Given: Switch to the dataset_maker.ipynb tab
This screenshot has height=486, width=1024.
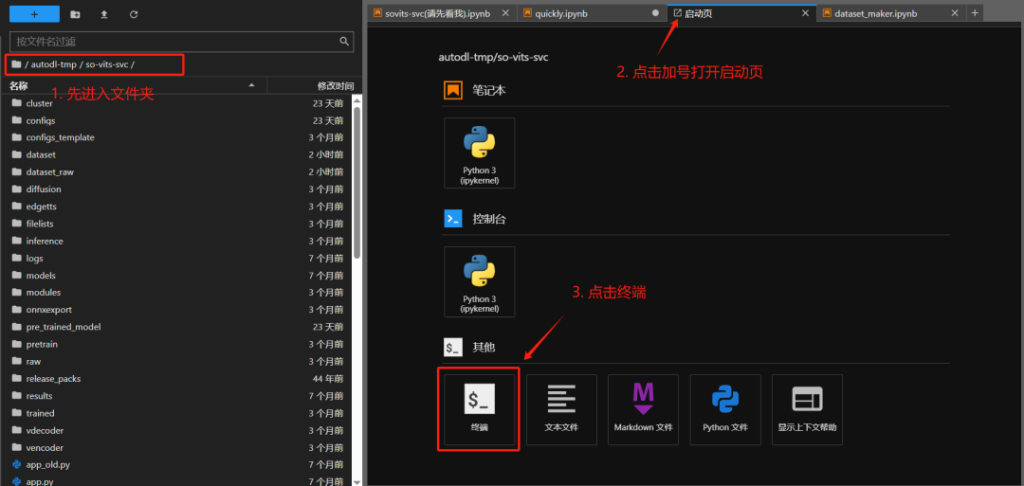Looking at the screenshot, I should click(x=876, y=13).
